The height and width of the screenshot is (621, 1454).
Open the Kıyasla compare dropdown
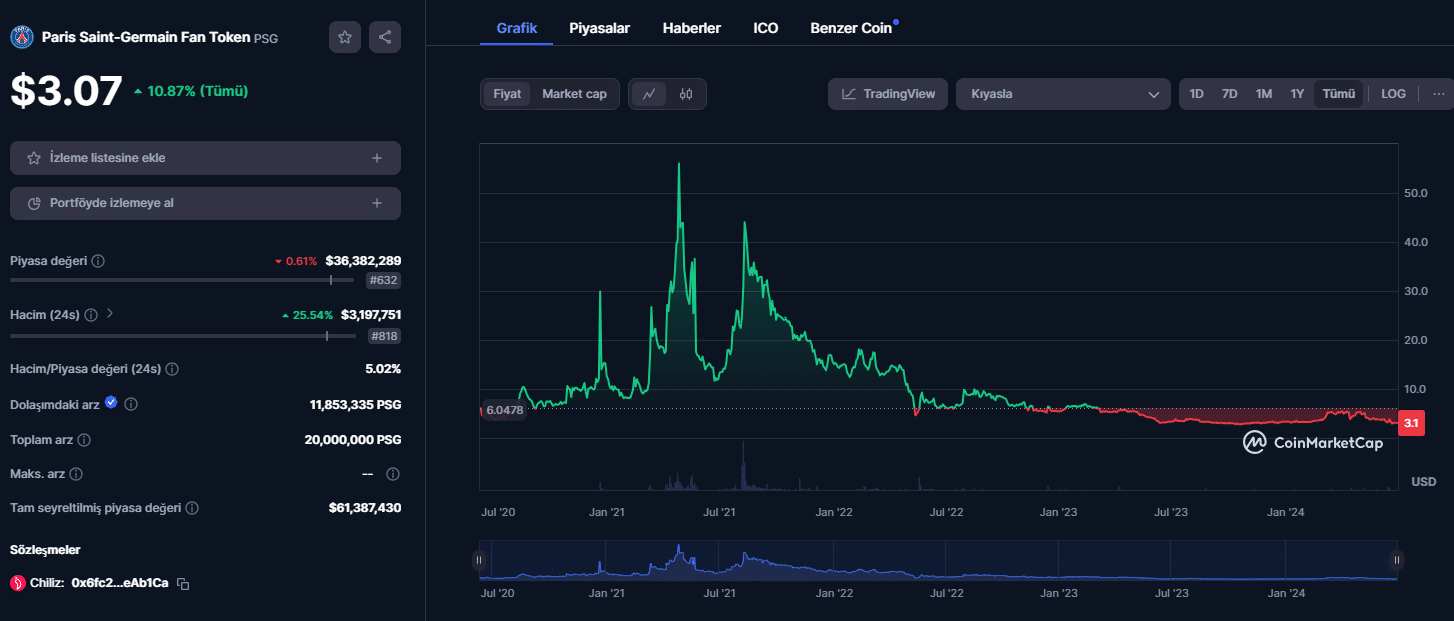1063,94
